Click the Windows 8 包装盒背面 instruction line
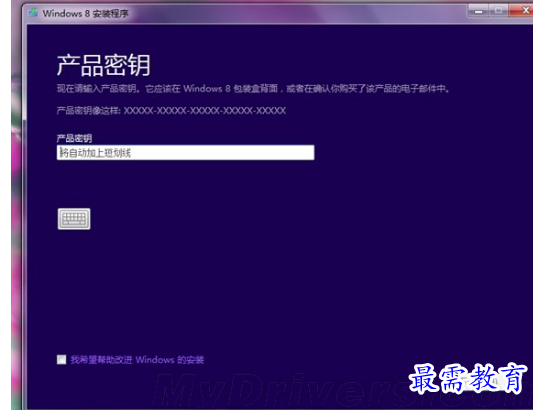Image resolution: width=533 pixels, height=410 pixels. (253, 89)
